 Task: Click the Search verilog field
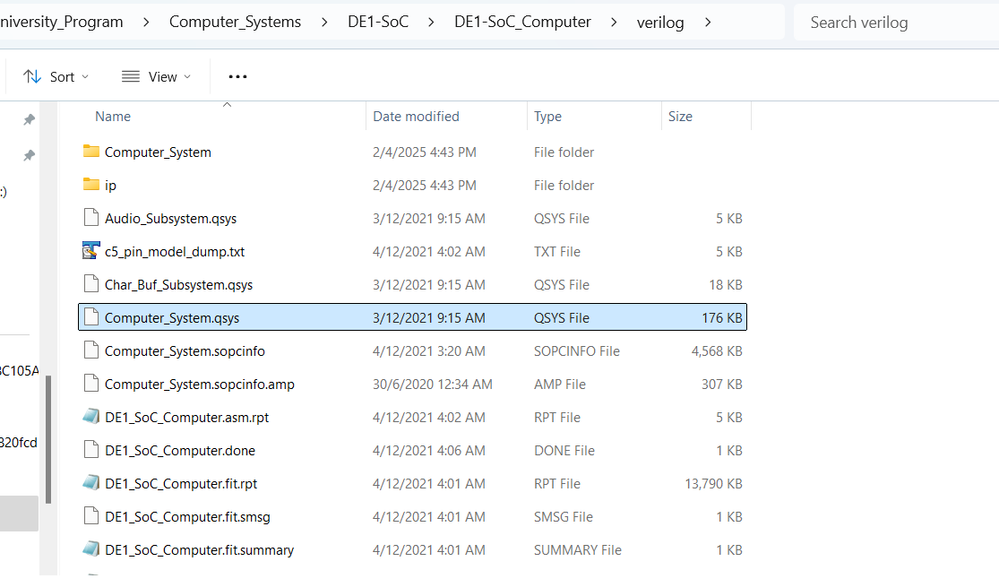click(896, 22)
